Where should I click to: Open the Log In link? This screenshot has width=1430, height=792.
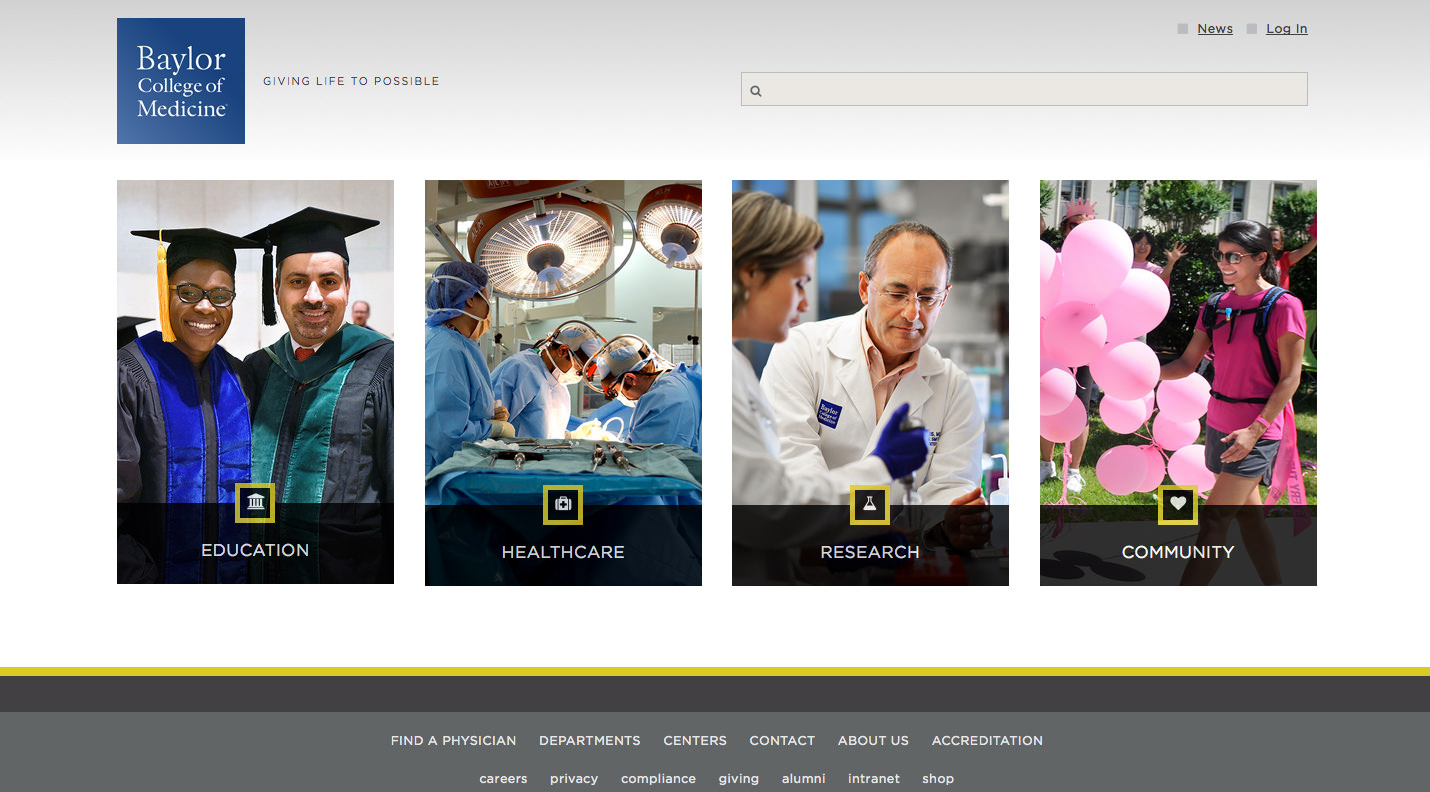pyautogui.click(x=1286, y=29)
